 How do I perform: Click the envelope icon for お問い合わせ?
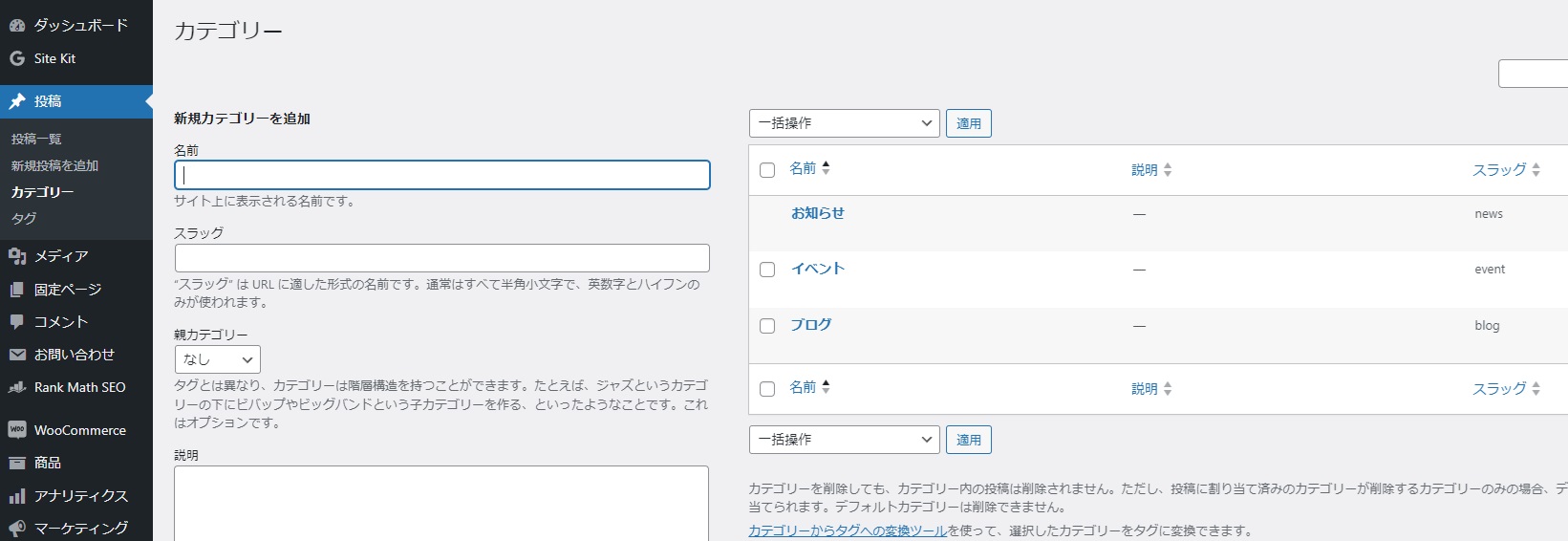click(x=17, y=355)
